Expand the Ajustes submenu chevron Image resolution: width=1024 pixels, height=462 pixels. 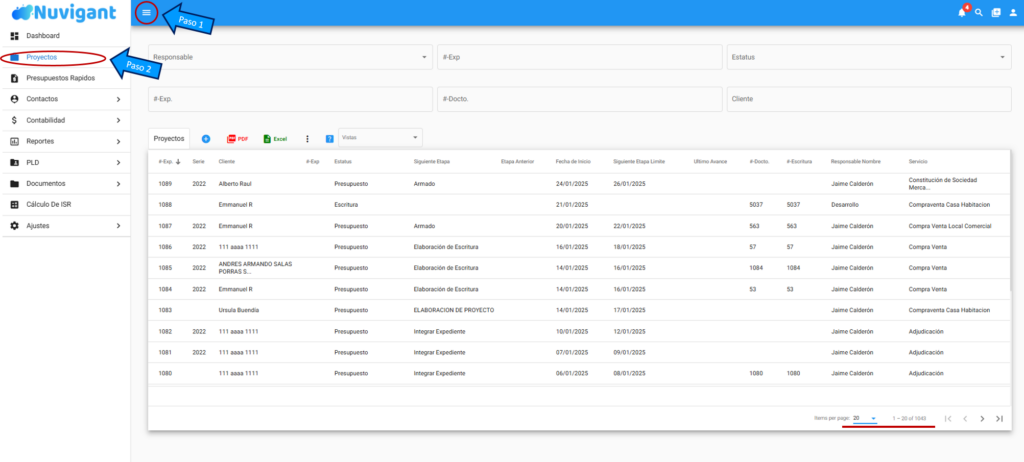(x=118, y=226)
